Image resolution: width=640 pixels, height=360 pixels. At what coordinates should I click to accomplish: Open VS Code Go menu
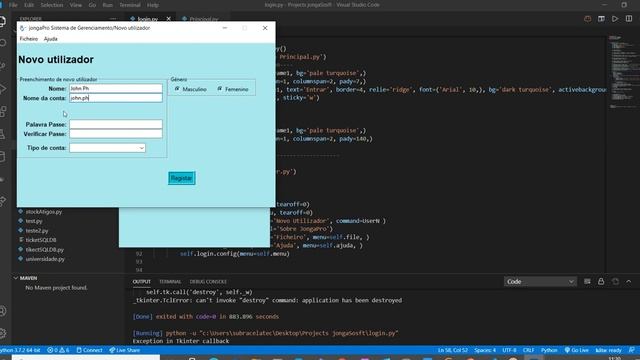[92, 5]
